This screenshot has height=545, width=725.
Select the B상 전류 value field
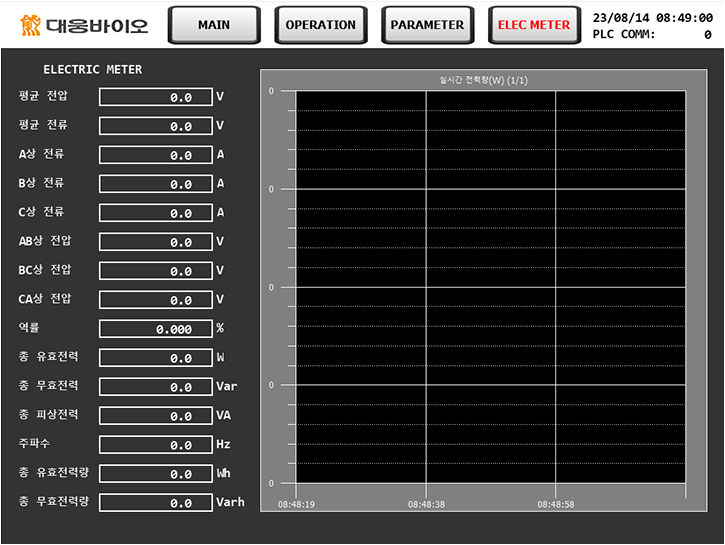click(156, 184)
